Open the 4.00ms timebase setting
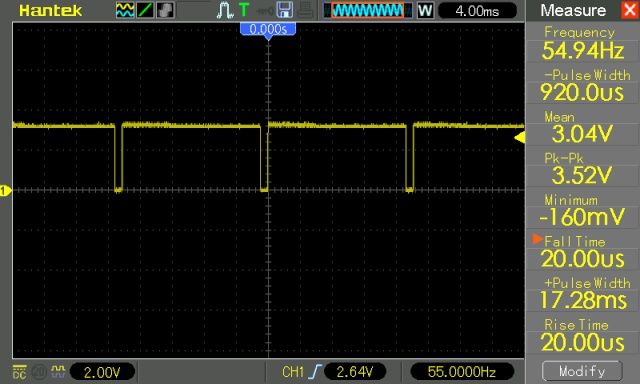The height and width of the screenshot is (384, 640). [477, 11]
